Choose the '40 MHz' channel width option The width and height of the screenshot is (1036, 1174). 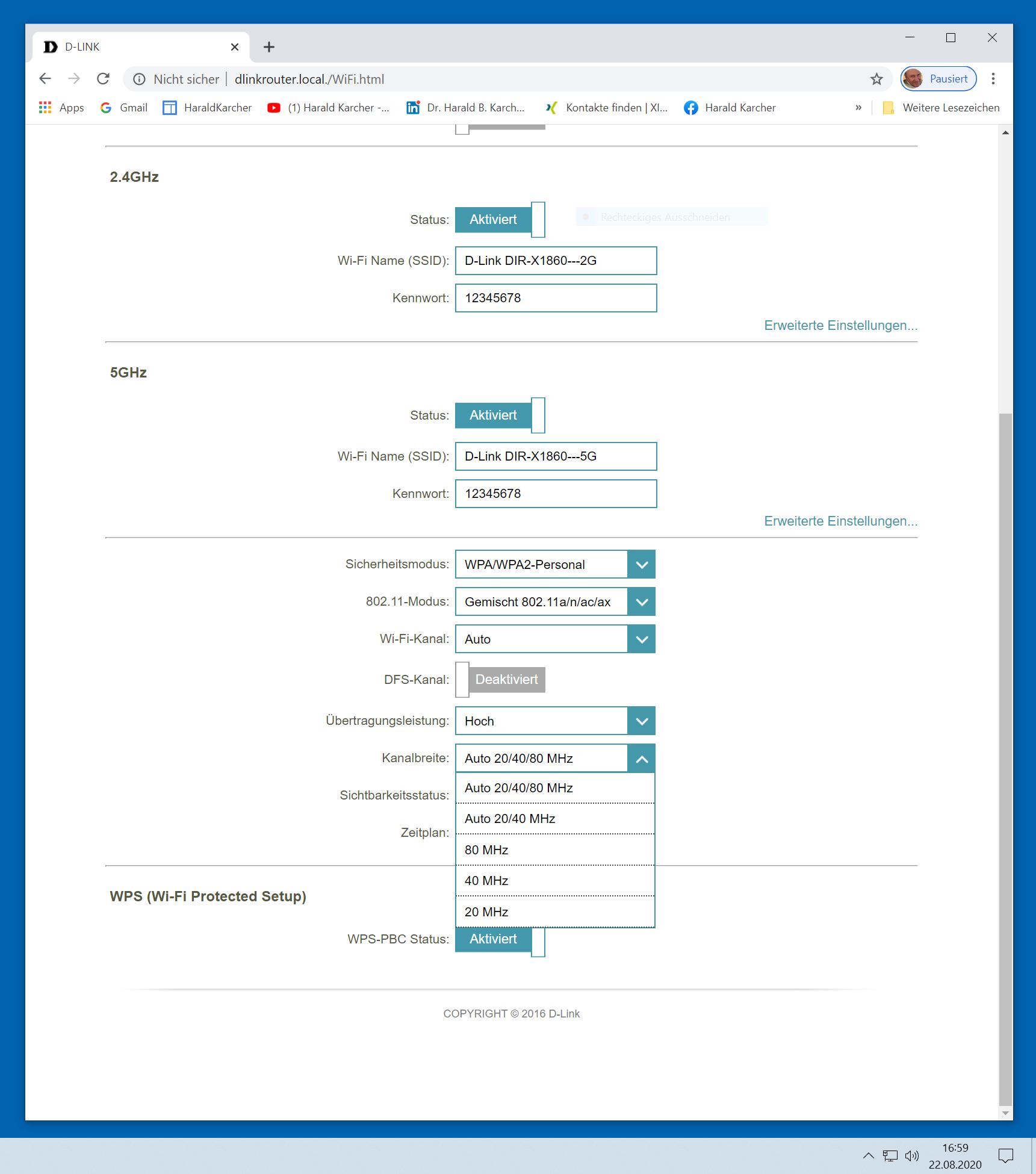coord(555,881)
